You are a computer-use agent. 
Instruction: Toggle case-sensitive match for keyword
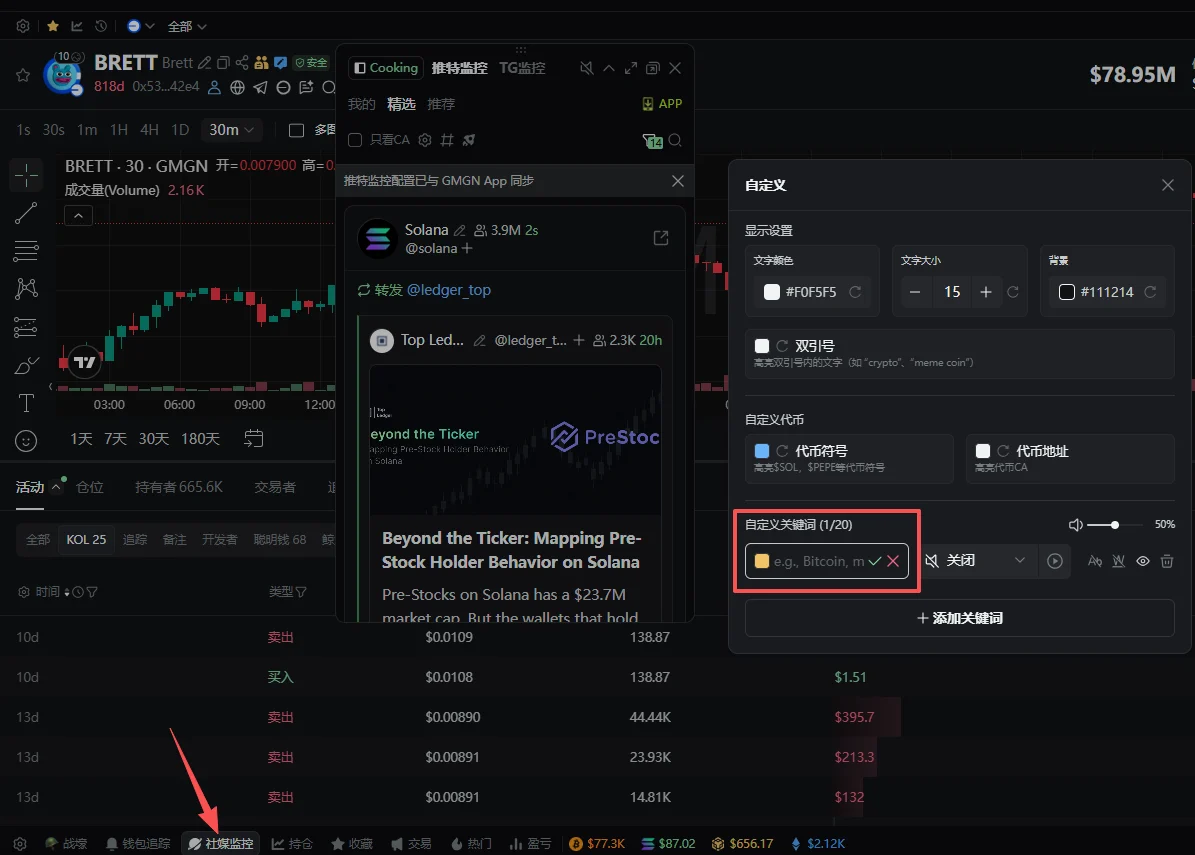pyautogui.click(x=1094, y=561)
